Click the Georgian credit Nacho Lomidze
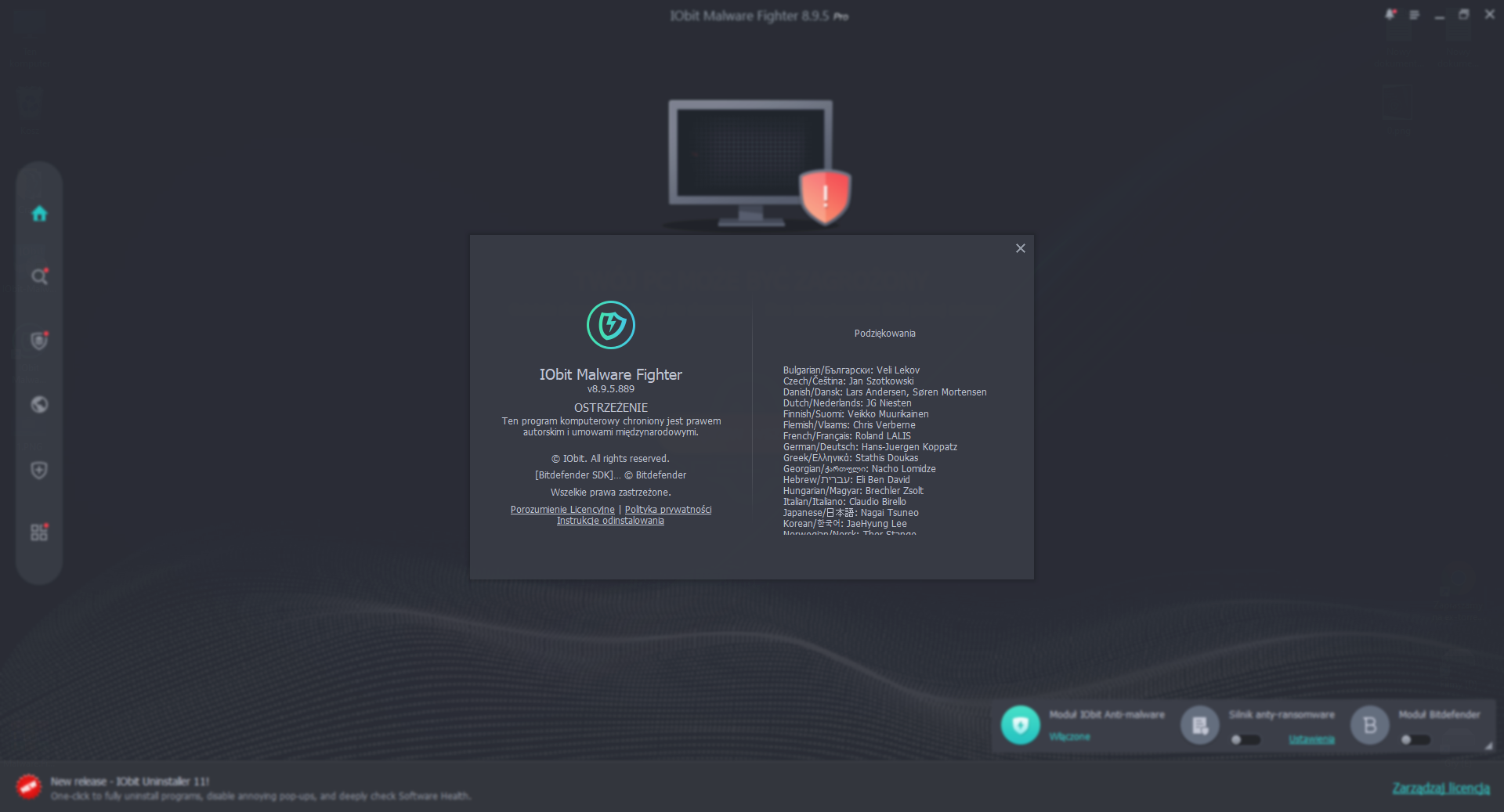 [859, 469]
